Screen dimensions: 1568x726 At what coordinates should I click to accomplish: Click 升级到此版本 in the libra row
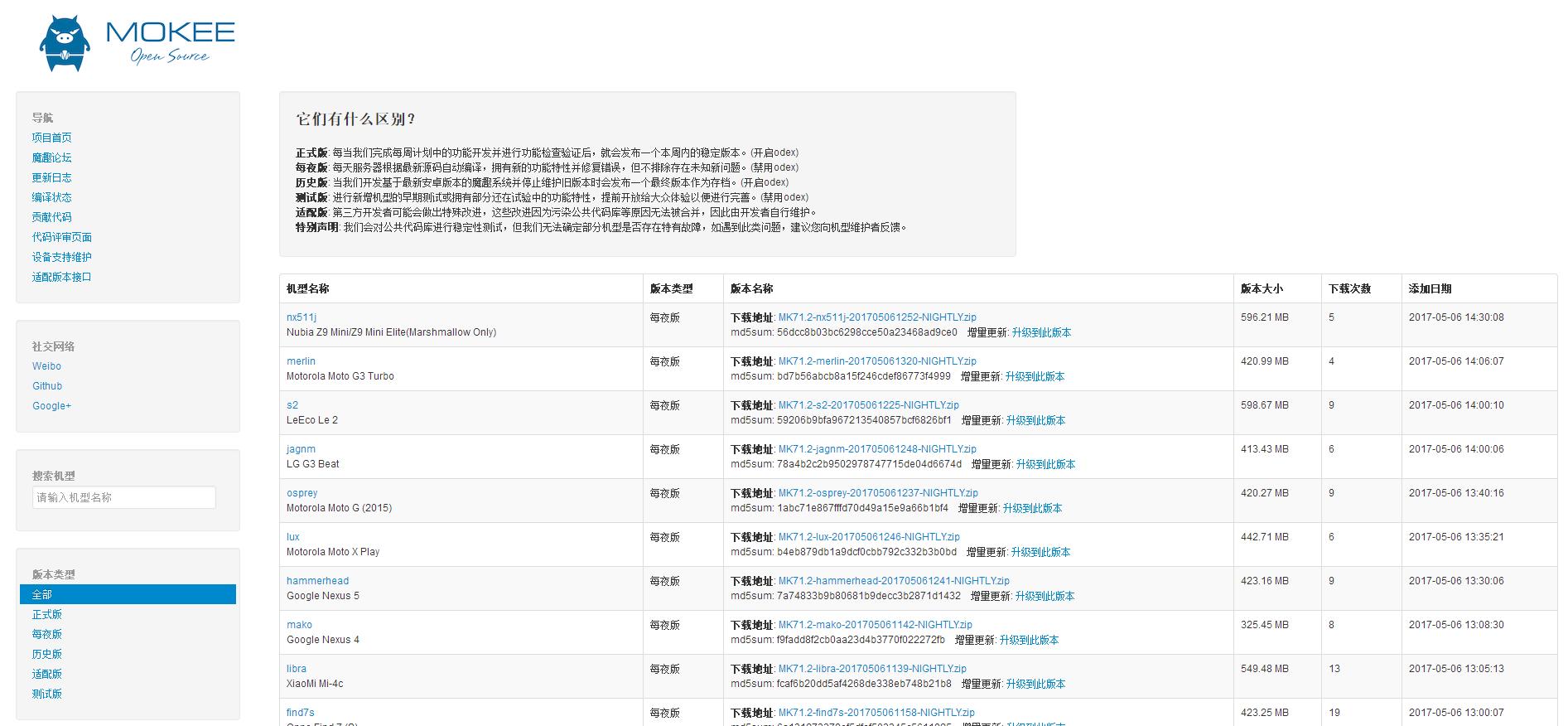[x=1035, y=684]
